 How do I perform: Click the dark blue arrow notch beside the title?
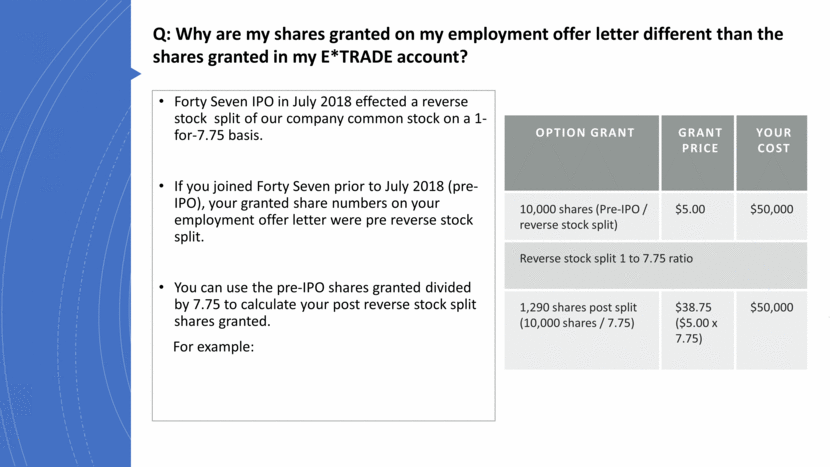click(136, 73)
